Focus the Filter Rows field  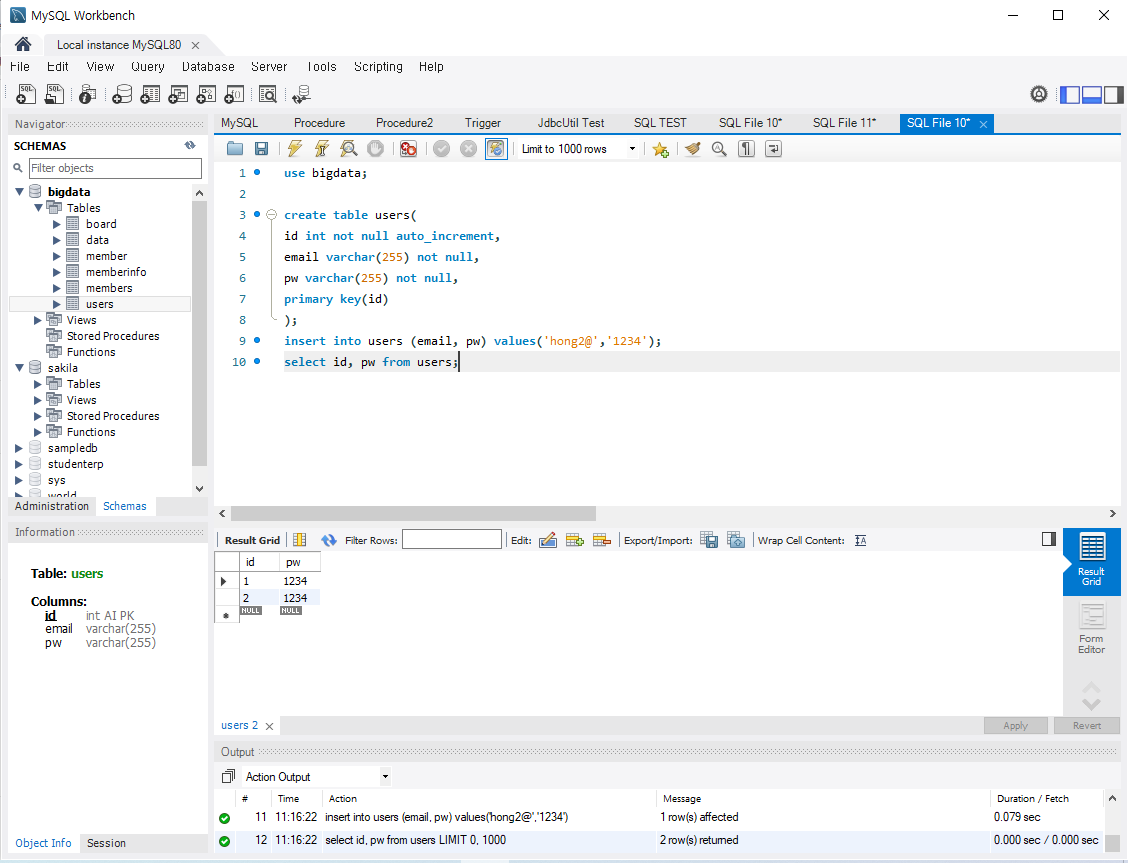(x=452, y=539)
